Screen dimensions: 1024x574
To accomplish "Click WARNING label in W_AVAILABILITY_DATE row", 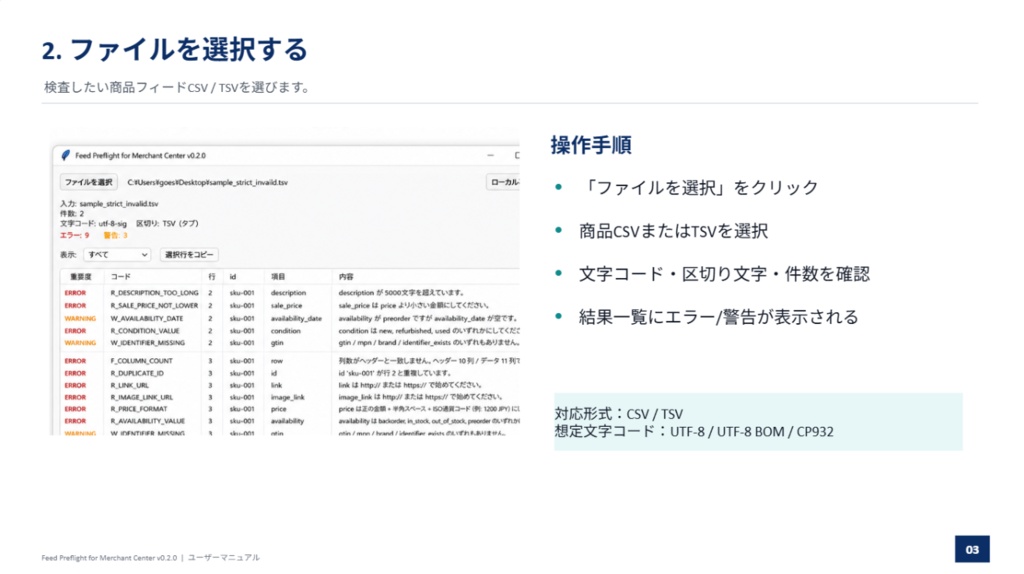I will coord(80,319).
